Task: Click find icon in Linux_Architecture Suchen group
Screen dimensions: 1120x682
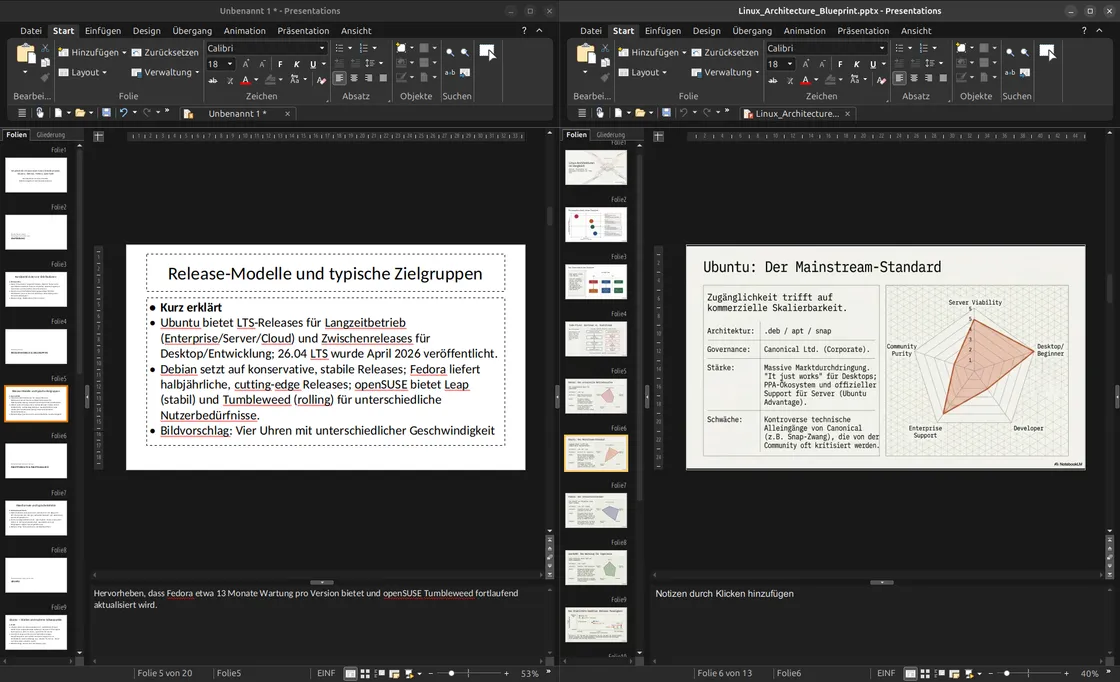Action: click(x=1010, y=52)
